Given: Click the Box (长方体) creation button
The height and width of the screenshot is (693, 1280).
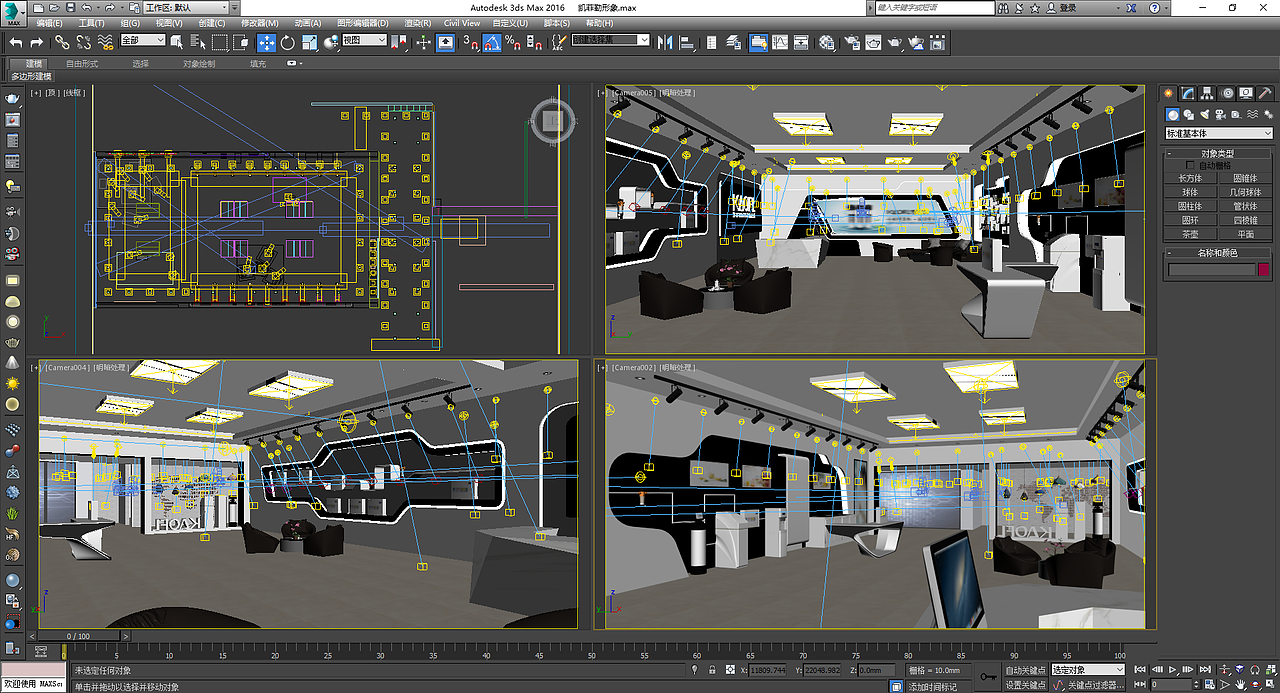Looking at the screenshot, I should pyautogui.click(x=1191, y=178).
